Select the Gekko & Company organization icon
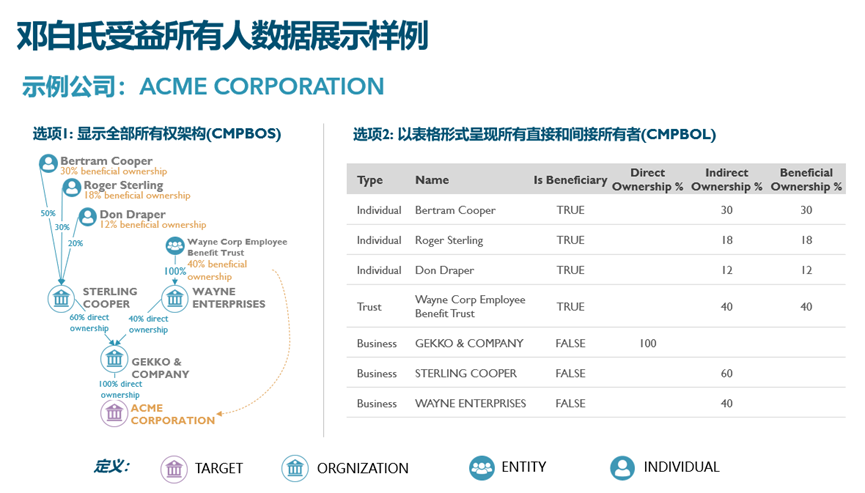The height and width of the screenshot is (493, 865). tap(114, 360)
